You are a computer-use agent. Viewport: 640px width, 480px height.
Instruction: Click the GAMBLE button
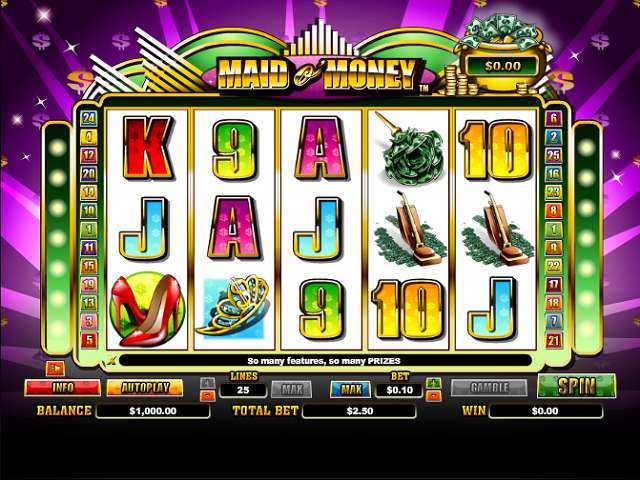point(489,387)
